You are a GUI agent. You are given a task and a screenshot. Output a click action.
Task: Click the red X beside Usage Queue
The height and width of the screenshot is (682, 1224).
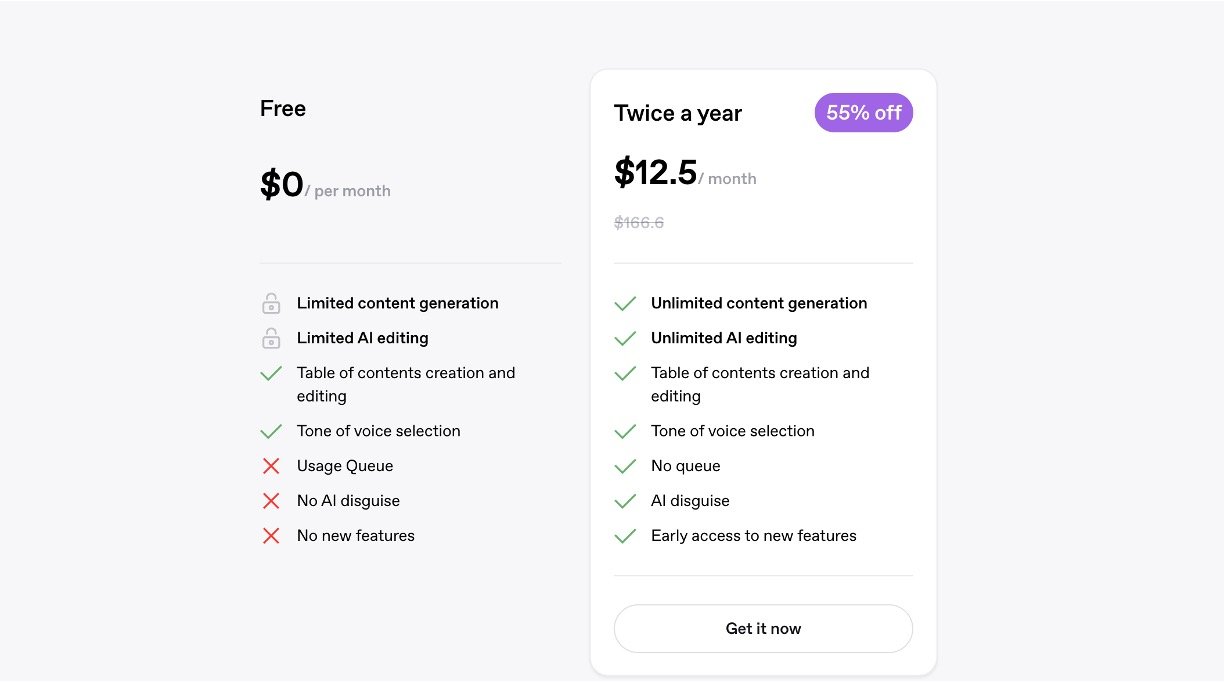[271, 466]
